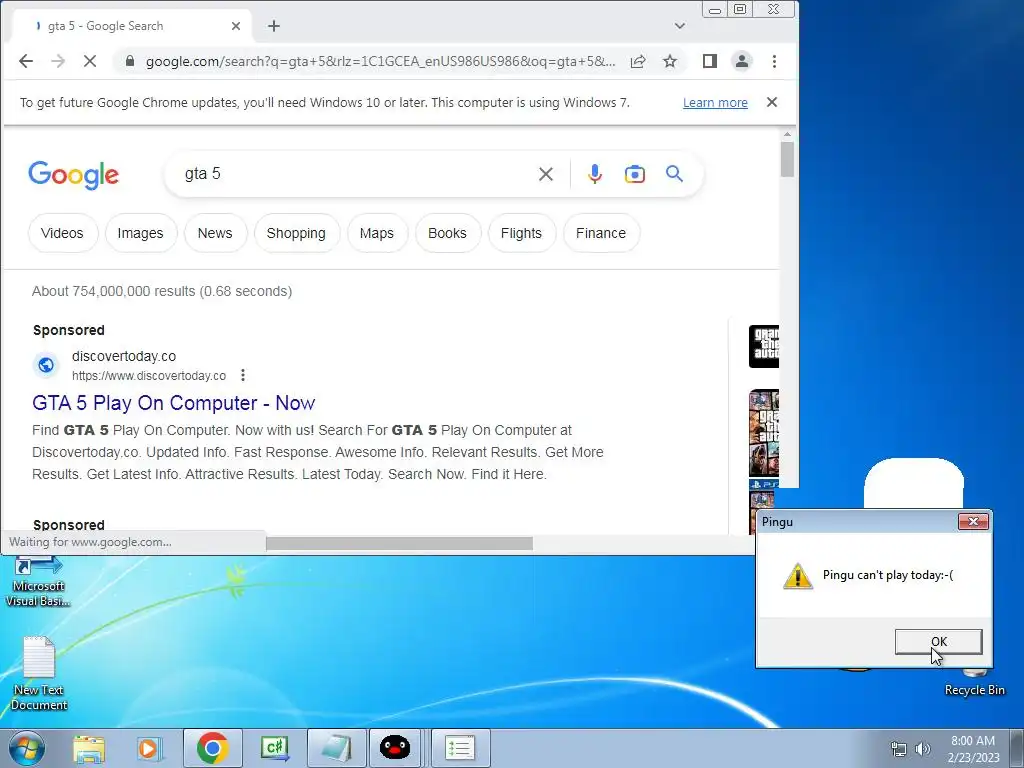Switch to Shopping results
This screenshot has width=1024, height=768.
(296, 233)
